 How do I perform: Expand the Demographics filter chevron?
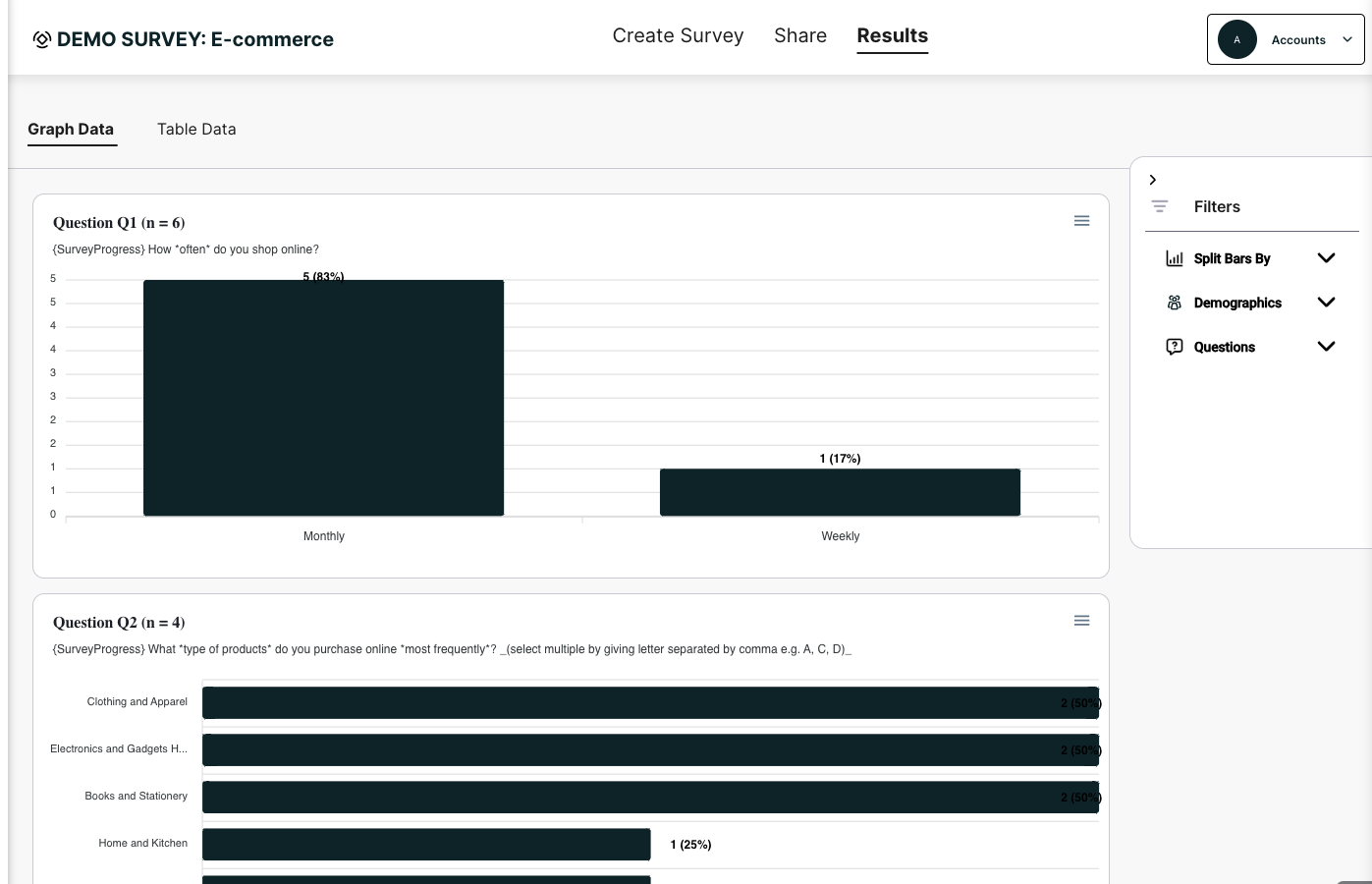tap(1326, 303)
